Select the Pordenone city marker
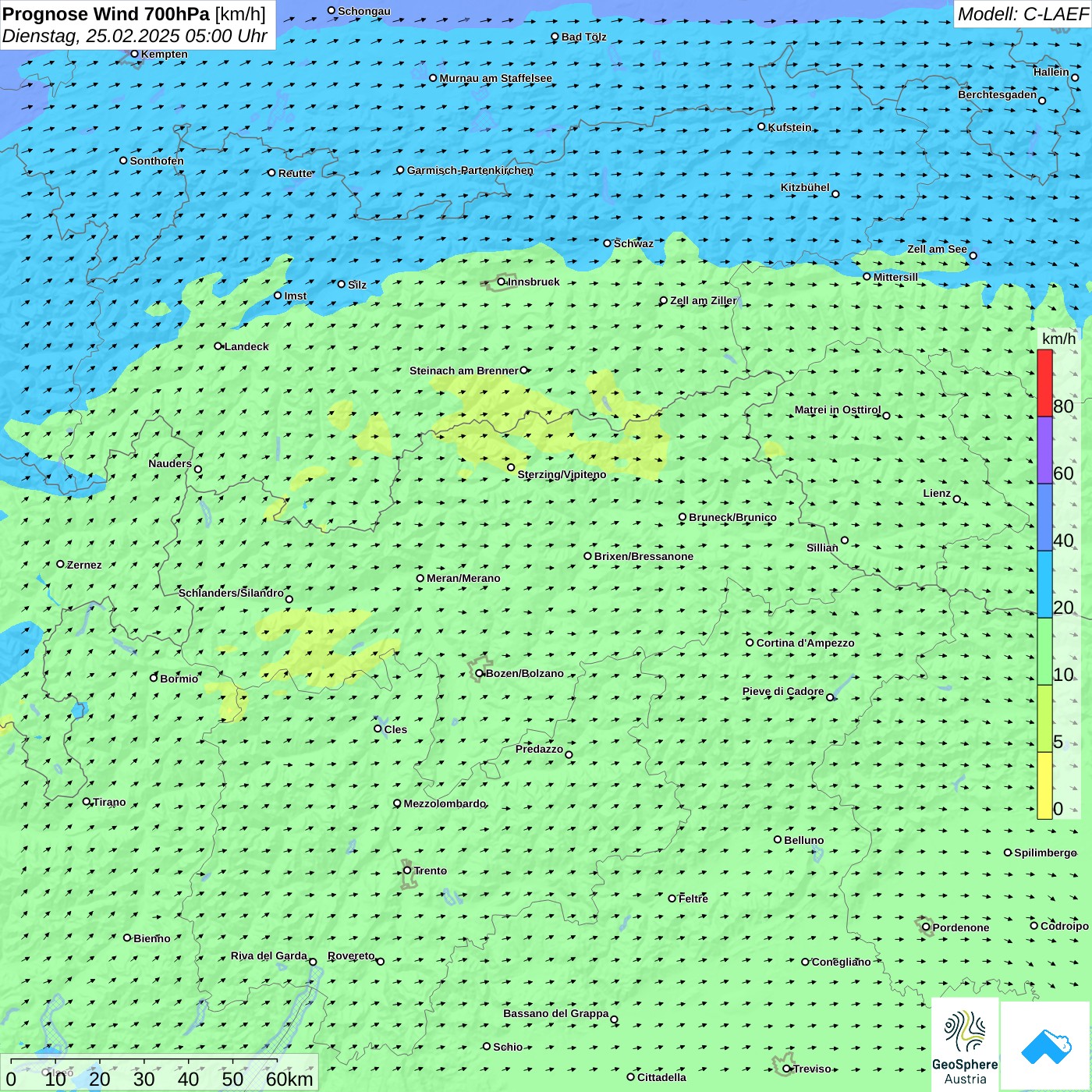This screenshot has height=1092, width=1092. point(926,927)
